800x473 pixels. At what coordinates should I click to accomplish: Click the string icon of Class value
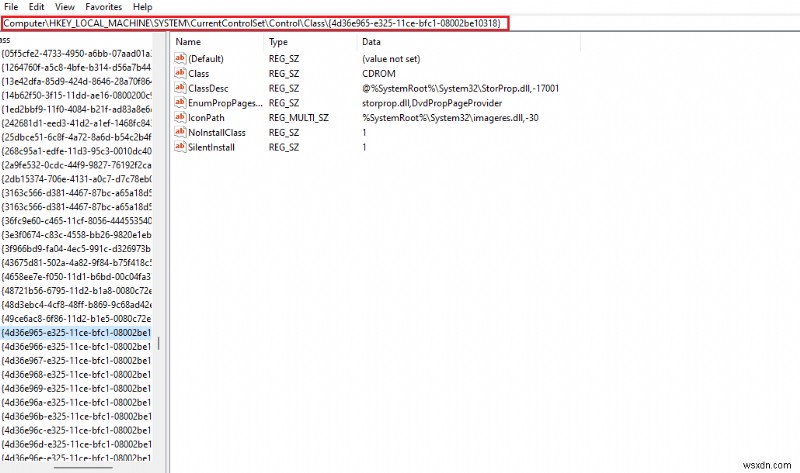[x=180, y=73]
